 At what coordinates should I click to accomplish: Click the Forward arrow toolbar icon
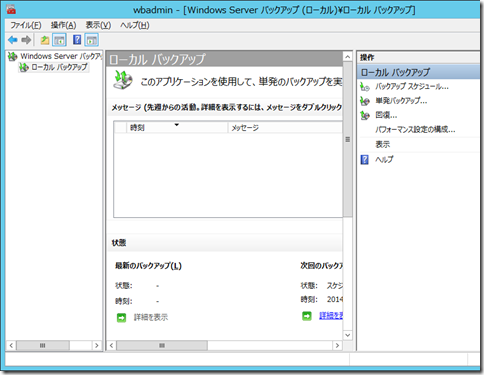[26, 40]
